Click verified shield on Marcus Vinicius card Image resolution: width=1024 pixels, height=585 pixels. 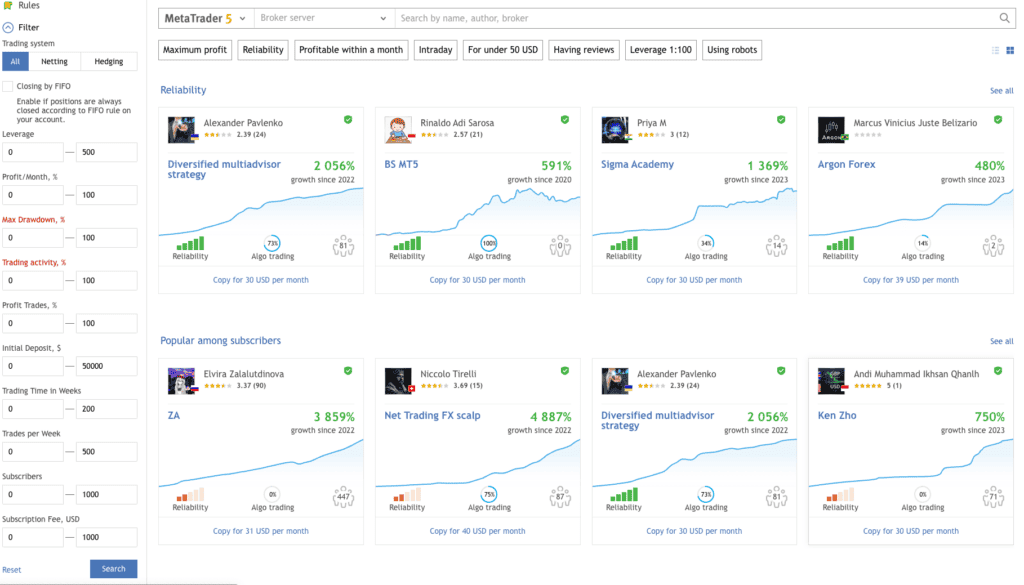click(x=997, y=119)
